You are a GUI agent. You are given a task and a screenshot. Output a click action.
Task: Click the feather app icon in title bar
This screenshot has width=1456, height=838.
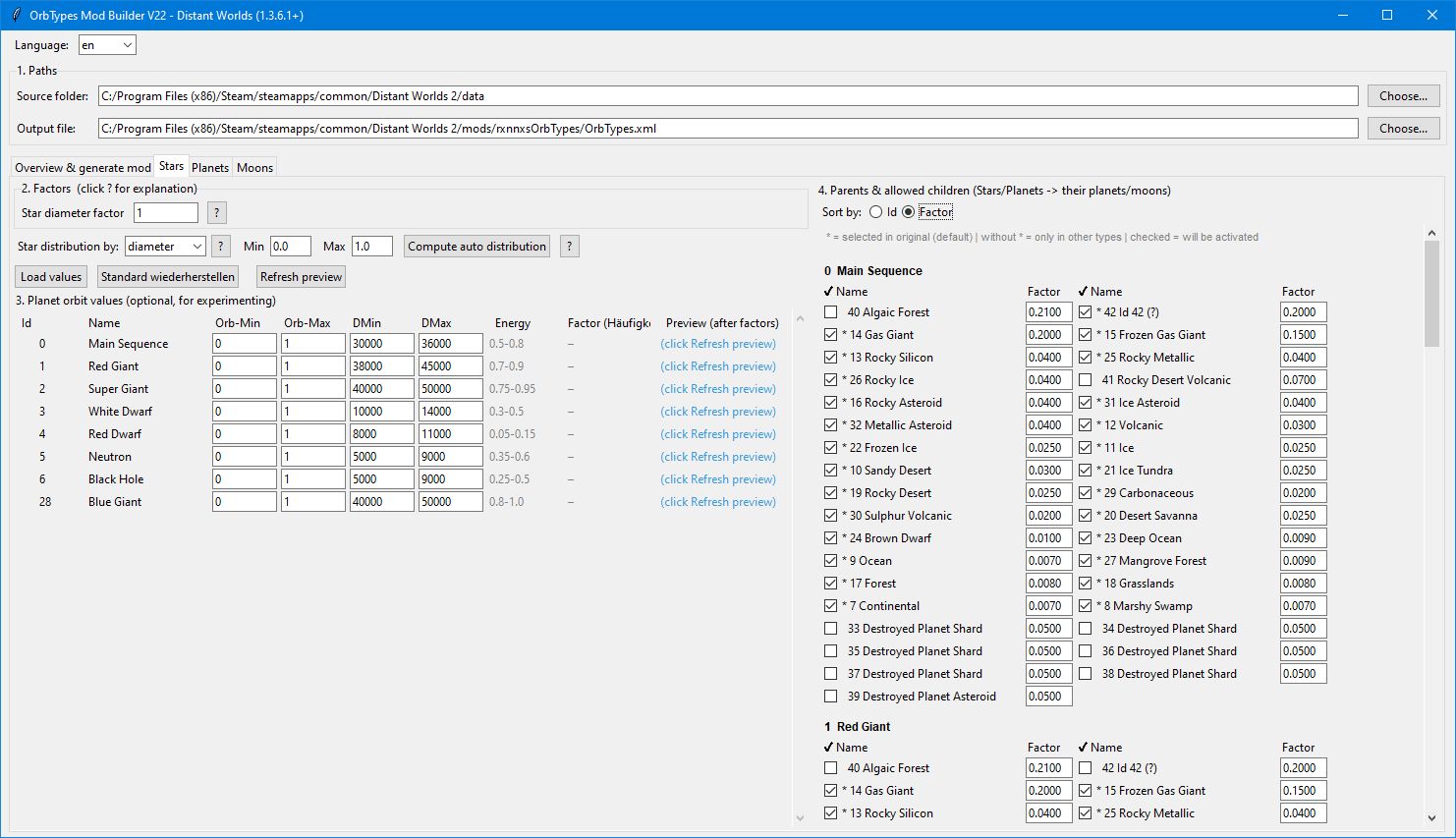pos(15,15)
